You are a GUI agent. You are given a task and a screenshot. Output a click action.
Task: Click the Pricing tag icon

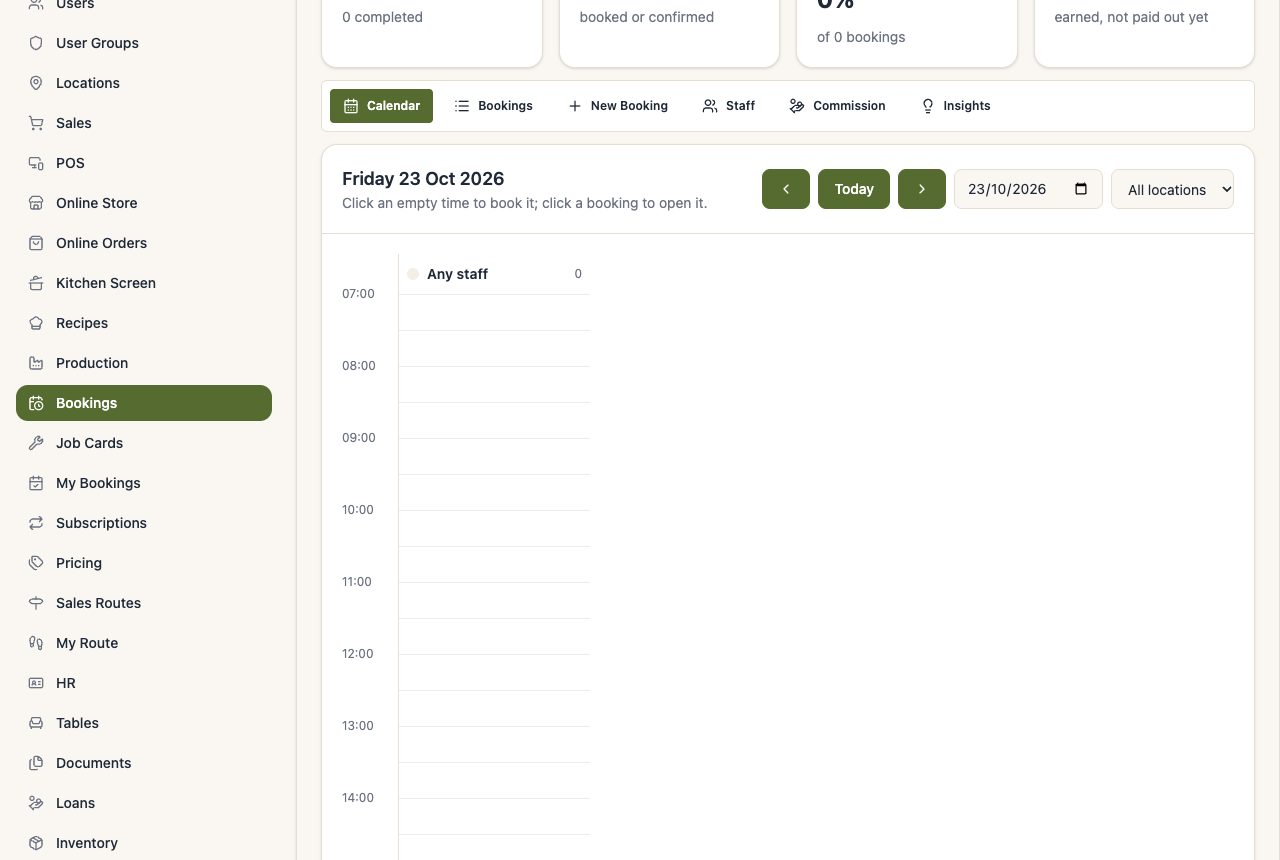(36, 563)
